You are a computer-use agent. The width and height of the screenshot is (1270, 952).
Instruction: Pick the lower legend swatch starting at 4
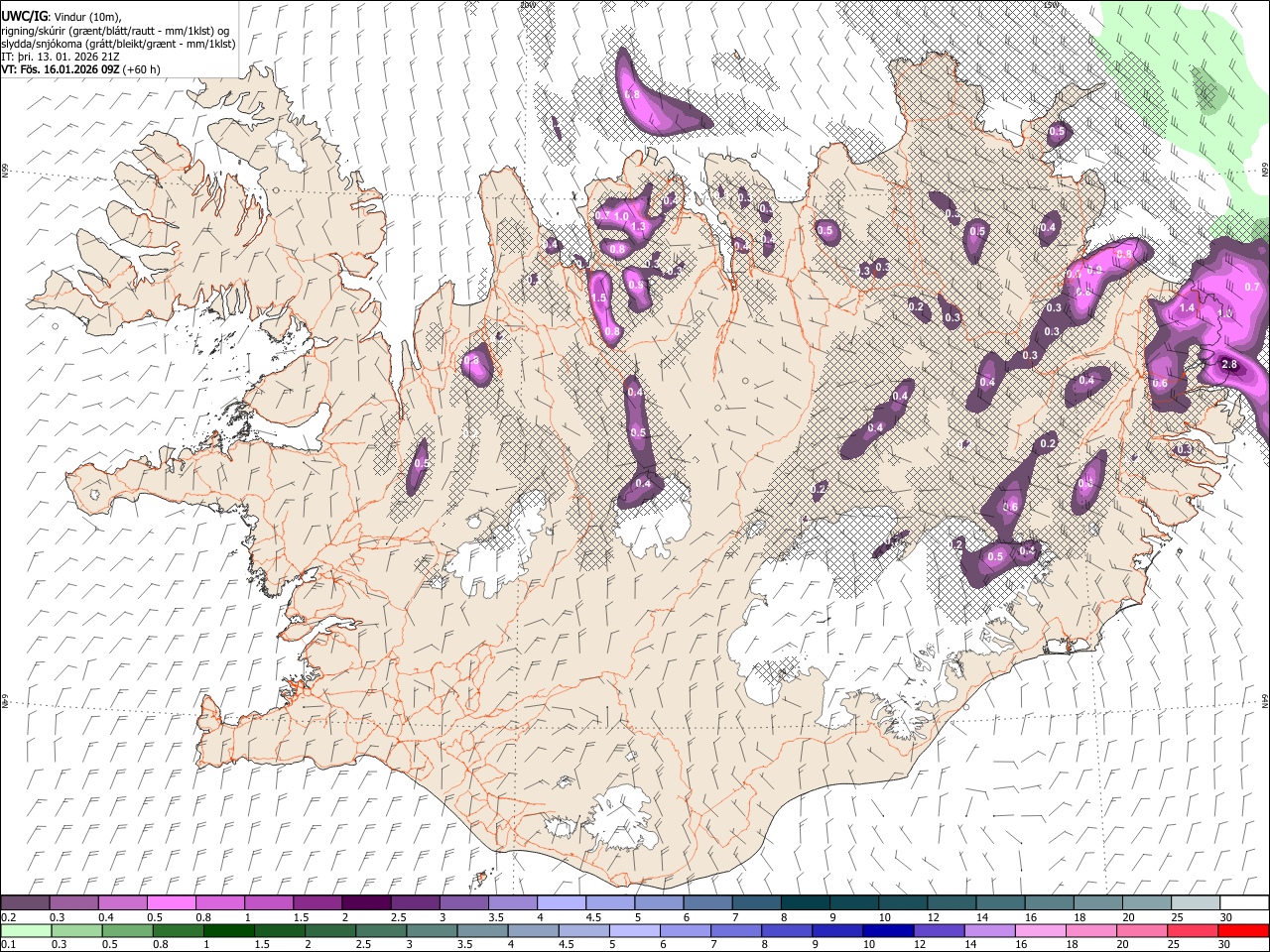coord(533,930)
